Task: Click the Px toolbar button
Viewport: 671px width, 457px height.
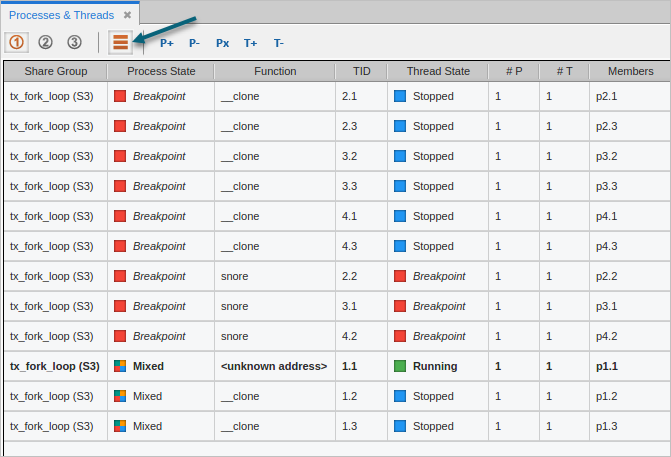Action: tap(222, 43)
